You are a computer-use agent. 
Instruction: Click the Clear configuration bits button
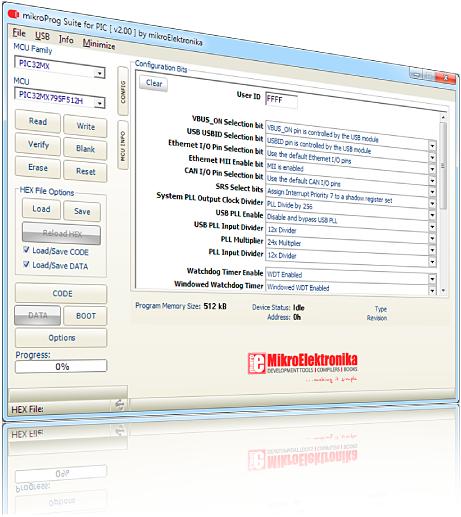(154, 83)
